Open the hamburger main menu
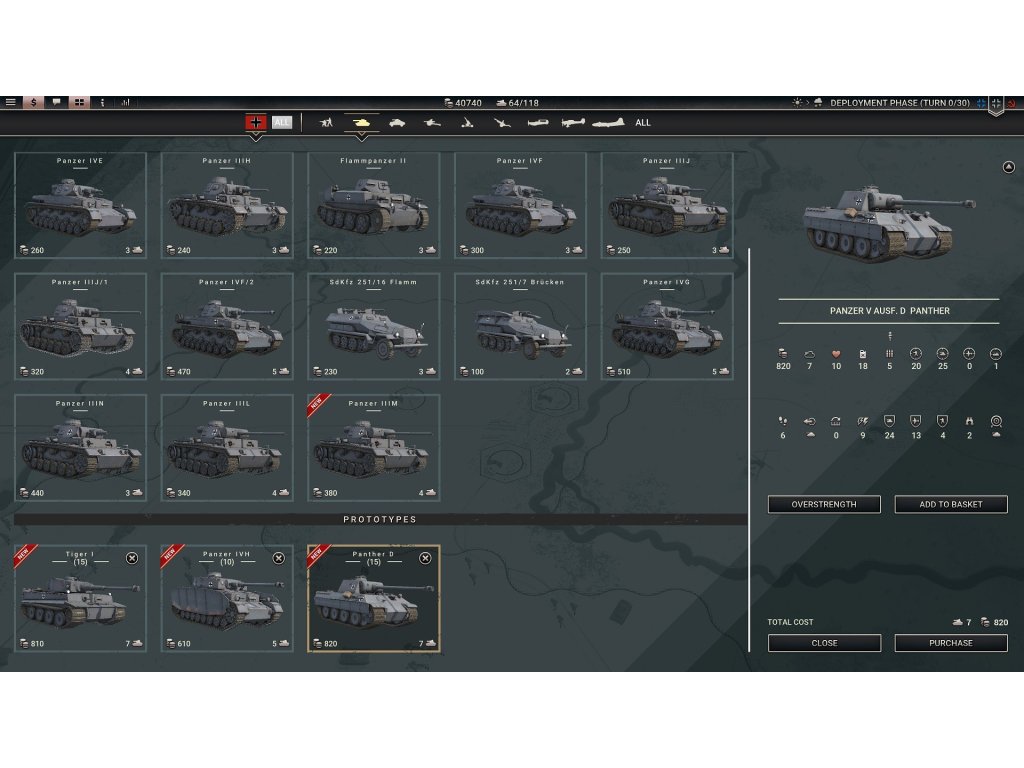The image size is (1024, 768). 11,102
